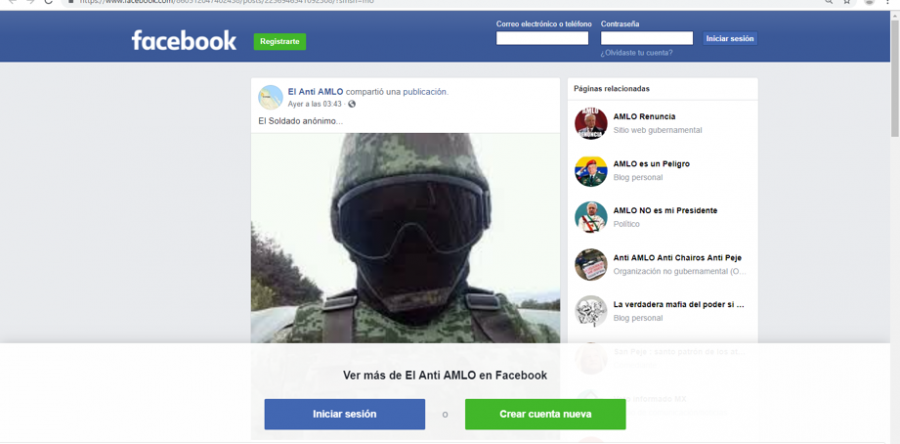Open AMLO es un Peligro avatar
Image resolution: width=900 pixels, height=444 pixels.
coord(591,170)
